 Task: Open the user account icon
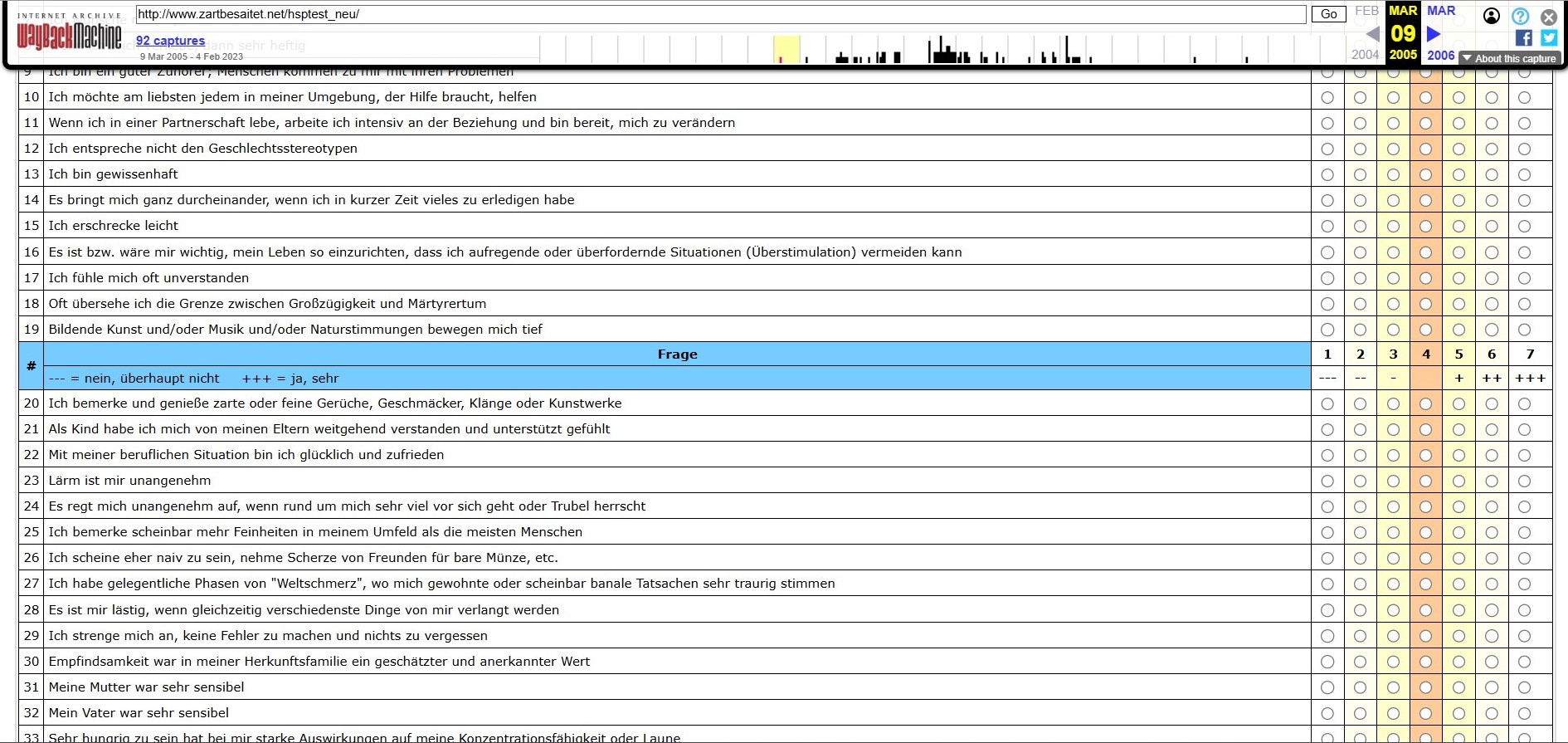coord(1492,16)
